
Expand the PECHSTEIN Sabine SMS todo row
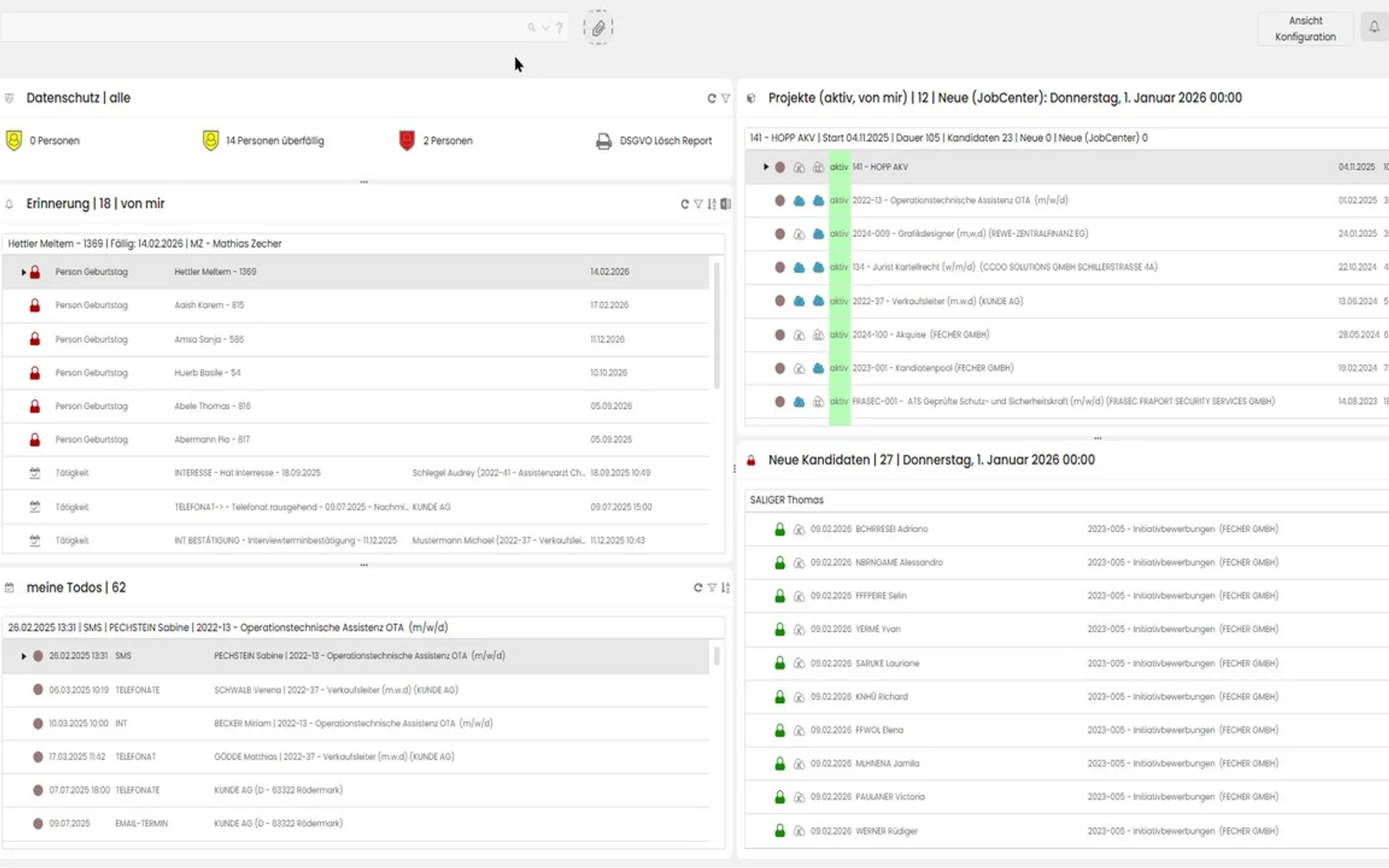pos(23,656)
